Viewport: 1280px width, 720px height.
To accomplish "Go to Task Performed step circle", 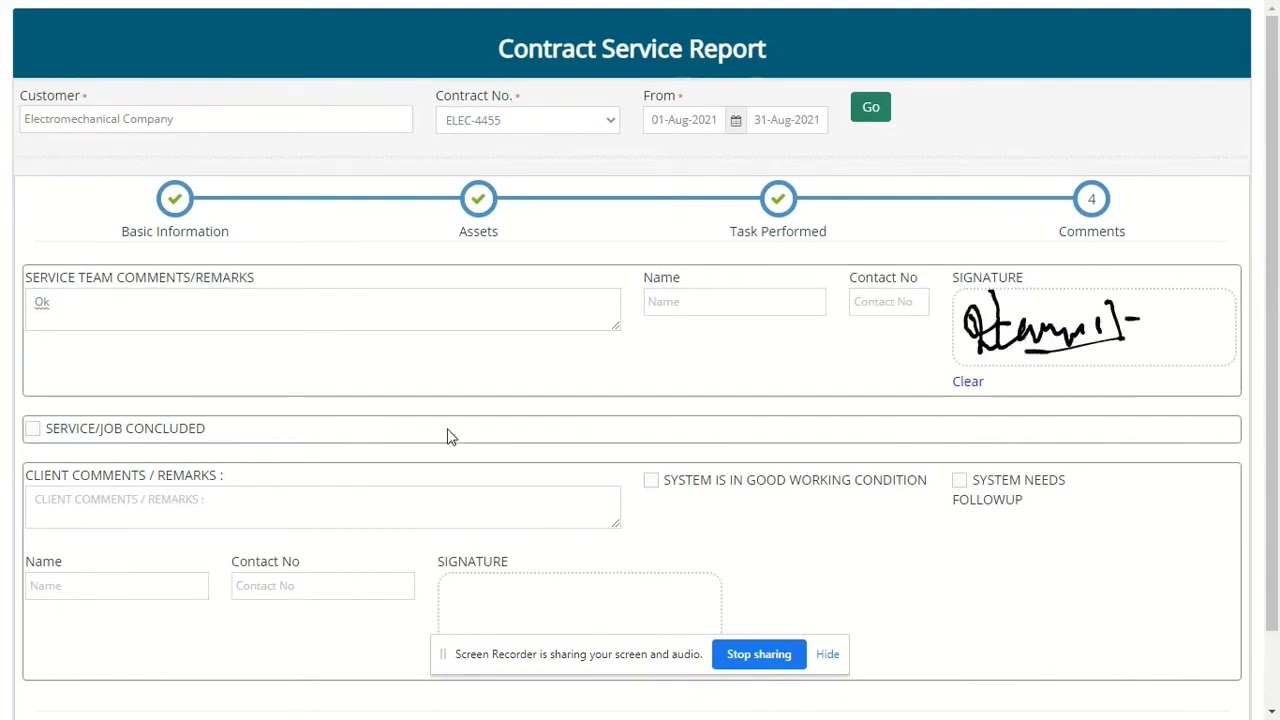I will (x=778, y=199).
